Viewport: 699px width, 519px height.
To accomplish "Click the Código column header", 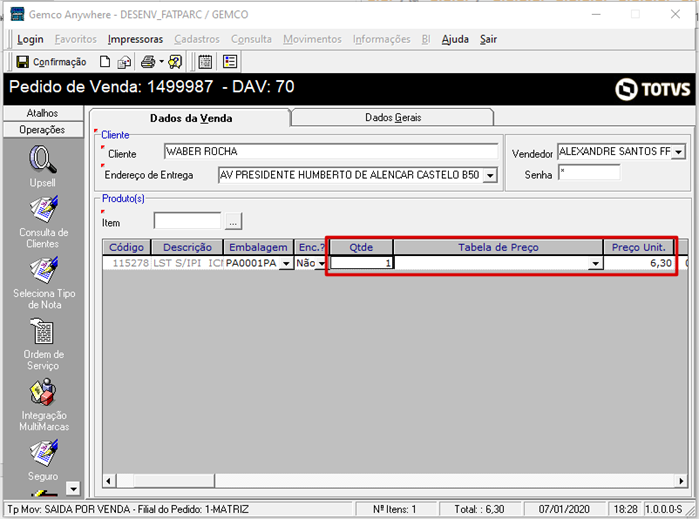I will click(x=127, y=247).
